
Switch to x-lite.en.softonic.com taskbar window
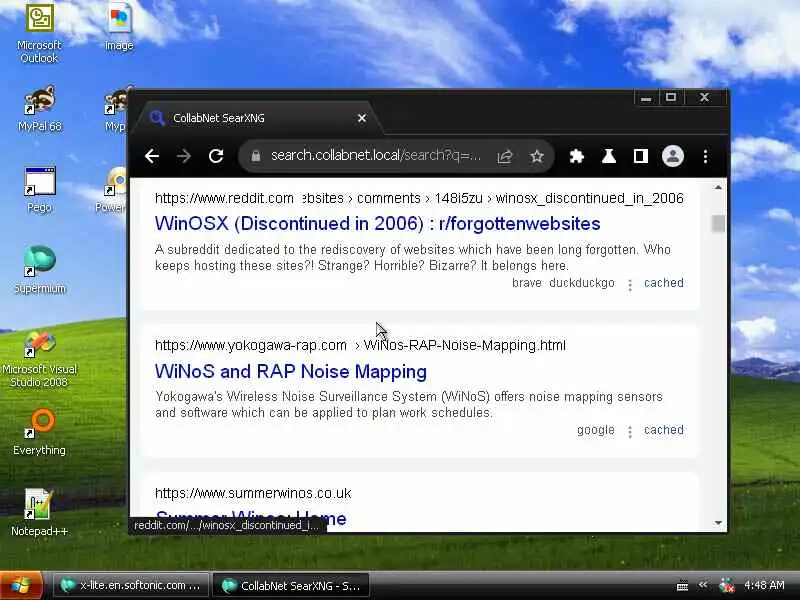131,586
